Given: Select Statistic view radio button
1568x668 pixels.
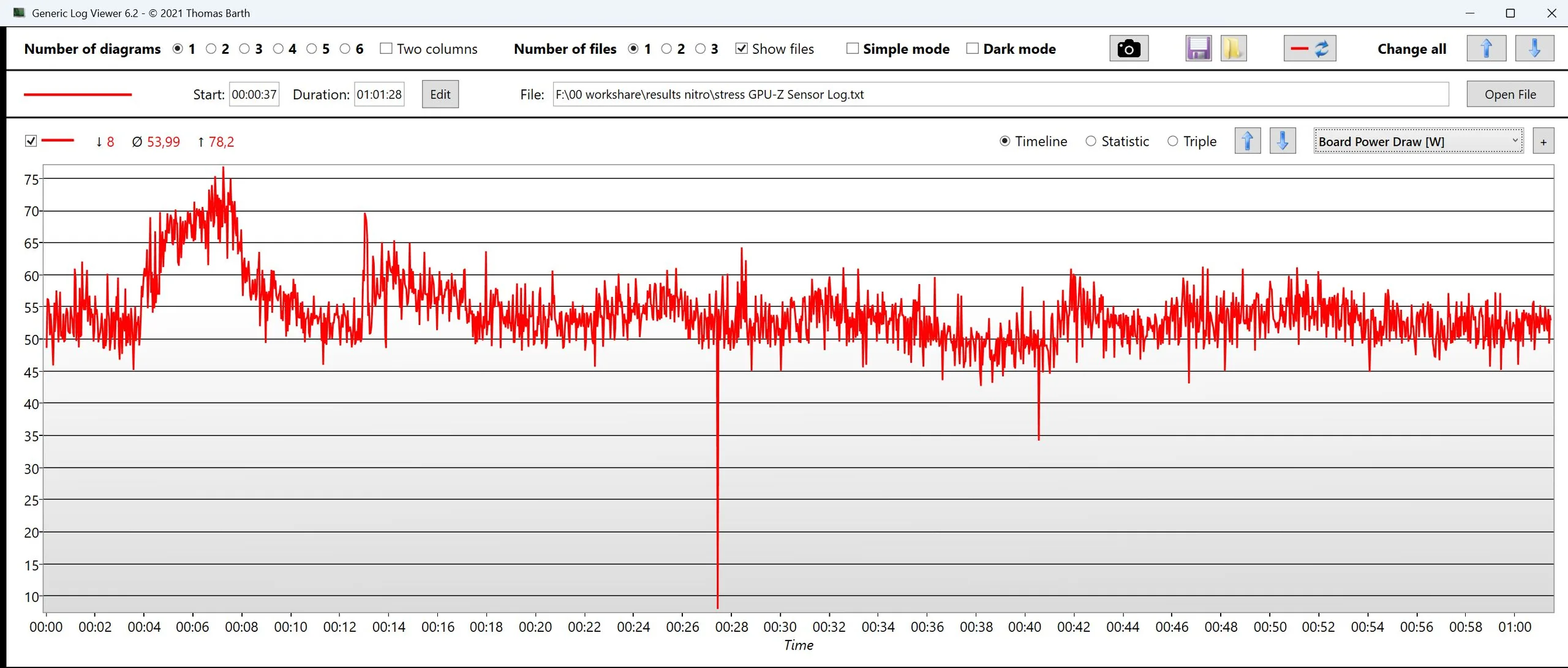Looking at the screenshot, I should [1091, 141].
